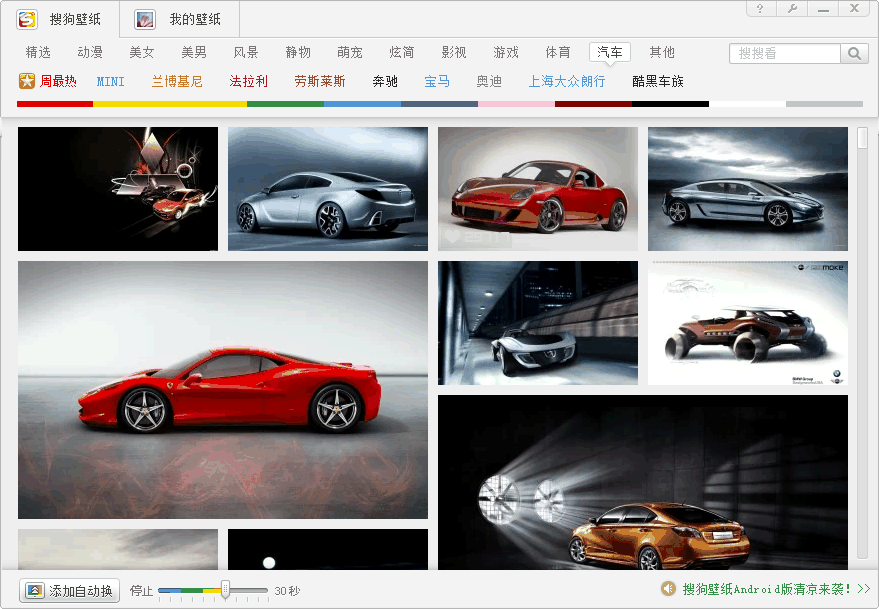This screenshot has width=879, height=609.
Task: Select the 动漫 category tab
Action: click(x=90, y=52)
